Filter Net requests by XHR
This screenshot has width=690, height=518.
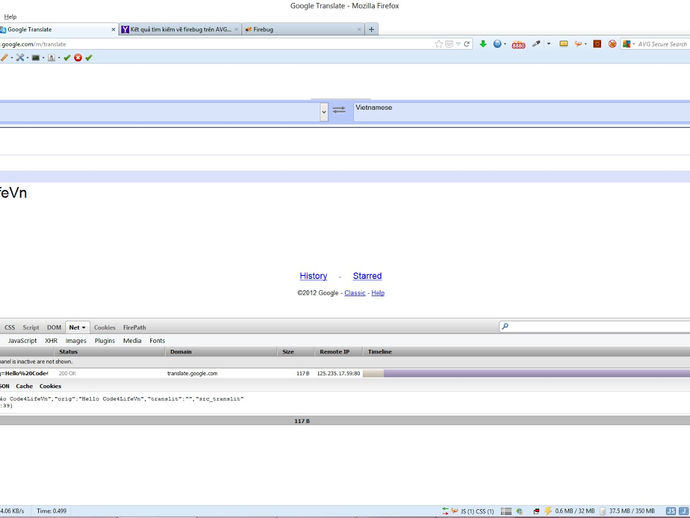tap(51, 341)
